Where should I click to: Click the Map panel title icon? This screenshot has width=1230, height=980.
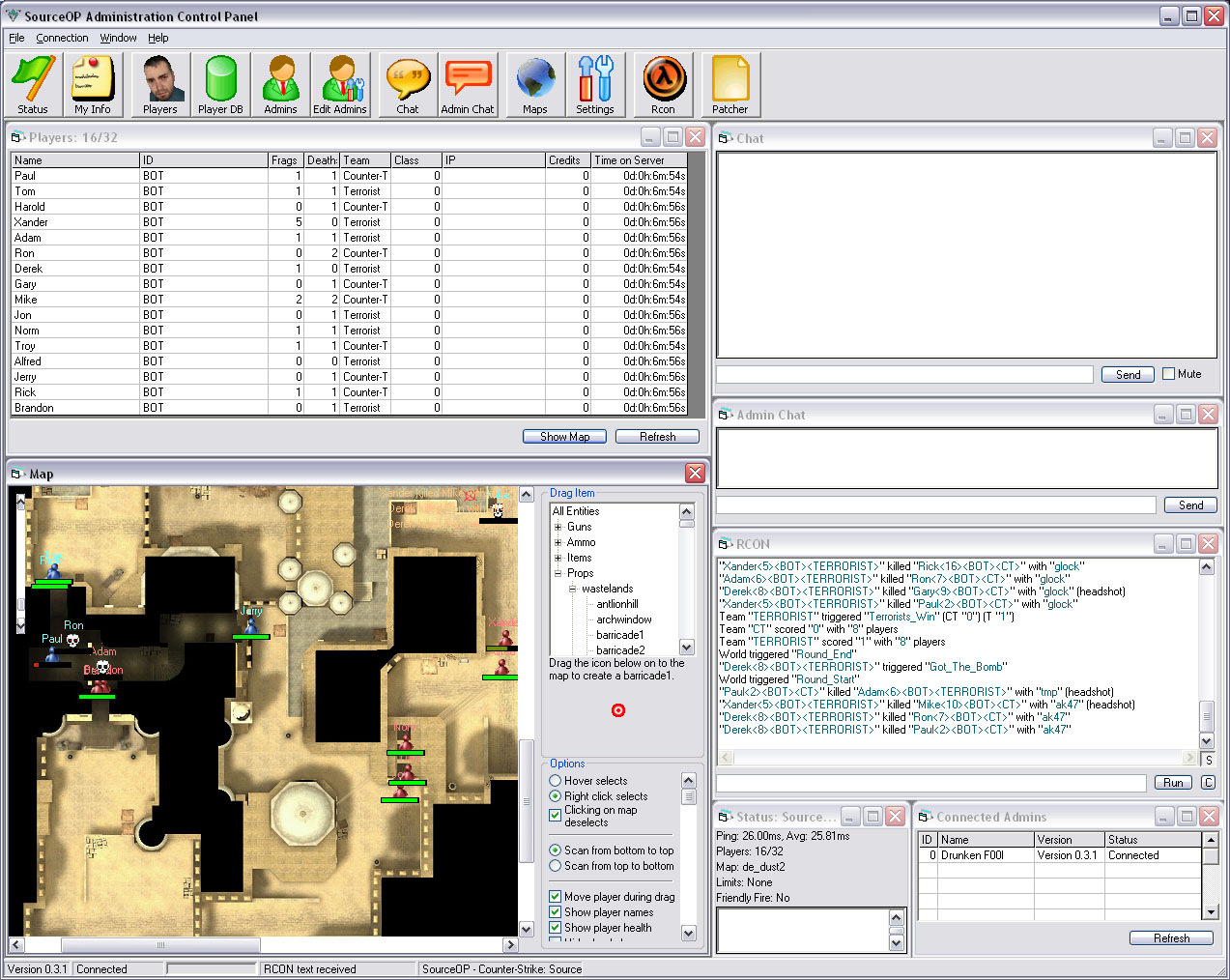coord(17,474)
